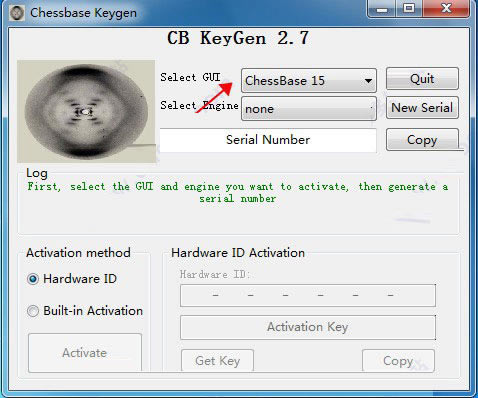Click the 'Hardware ID:' field label
Viewport: 478px width, 398px height.
(x=215, y=274)
